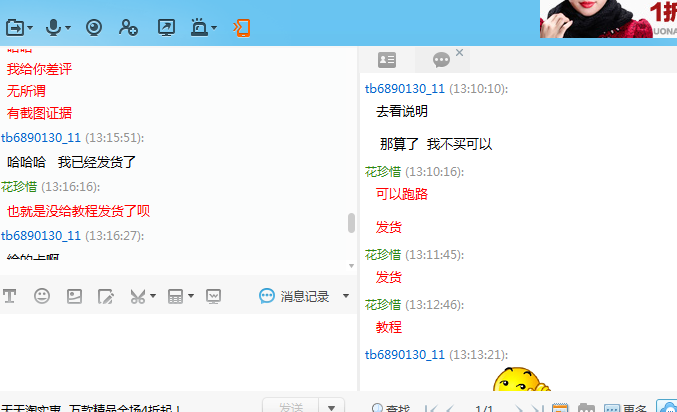
Task: Click sender tb6890130_11 at 13:15:51
Action: [41, 138]
